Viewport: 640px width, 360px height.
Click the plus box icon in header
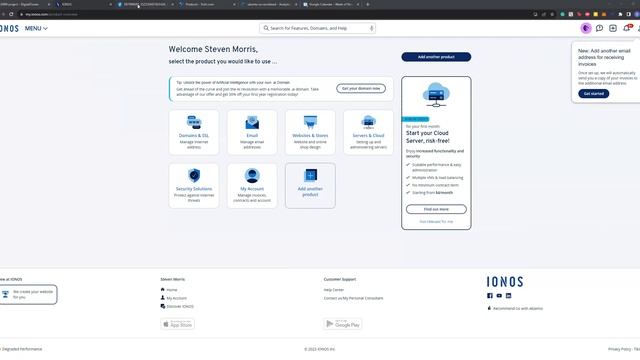click(613, 28)
